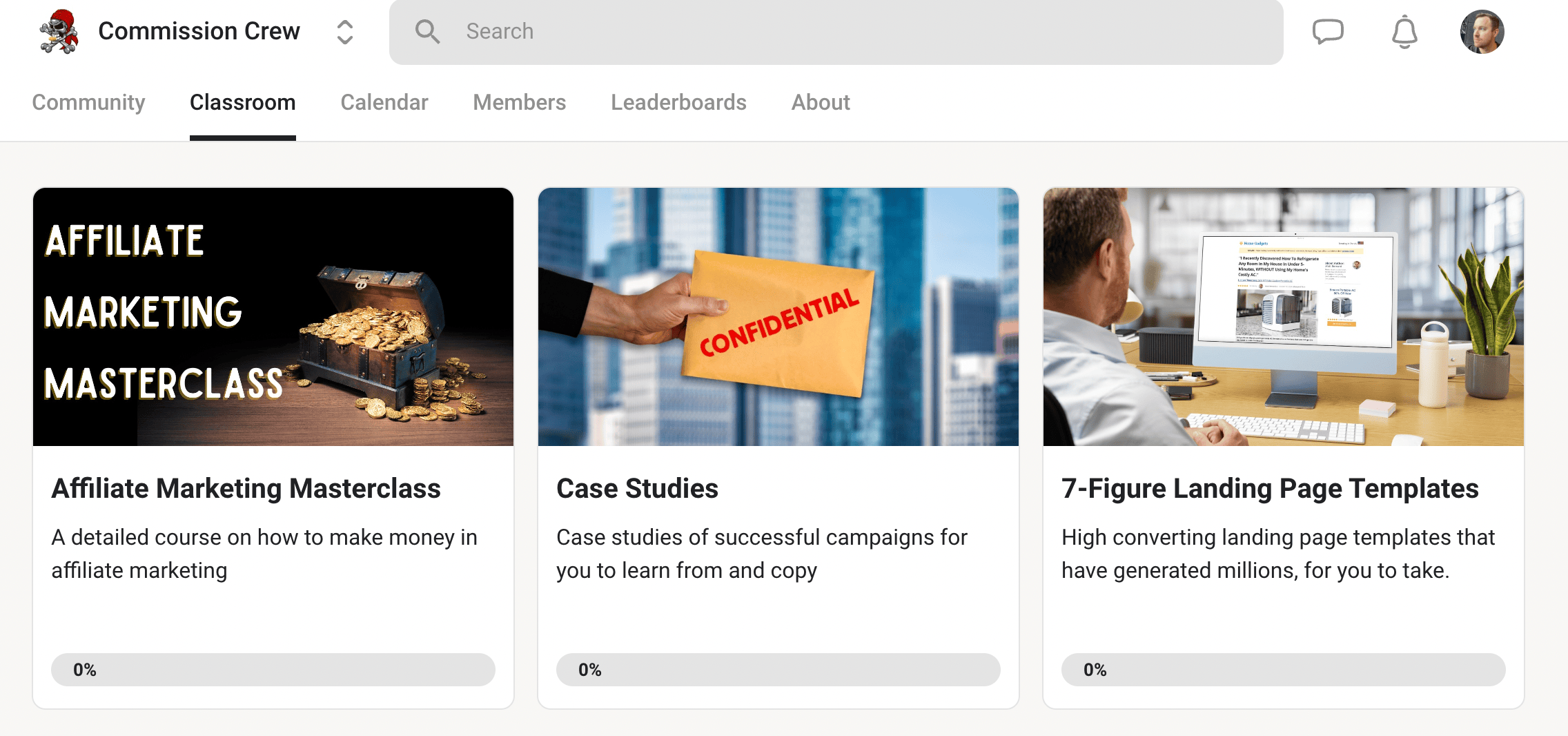1568x736 pixels.
Task: Click the 7-Figure Landing Page Templates title
Action: [x=1270, y=489]
